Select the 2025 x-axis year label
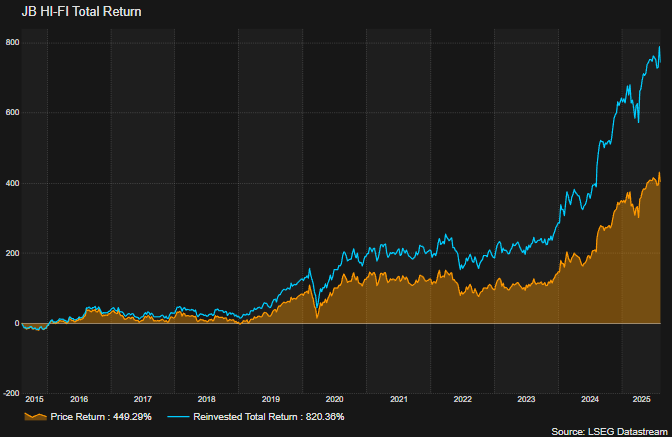This screenshot has height=437, width=672. click(641, 398)
